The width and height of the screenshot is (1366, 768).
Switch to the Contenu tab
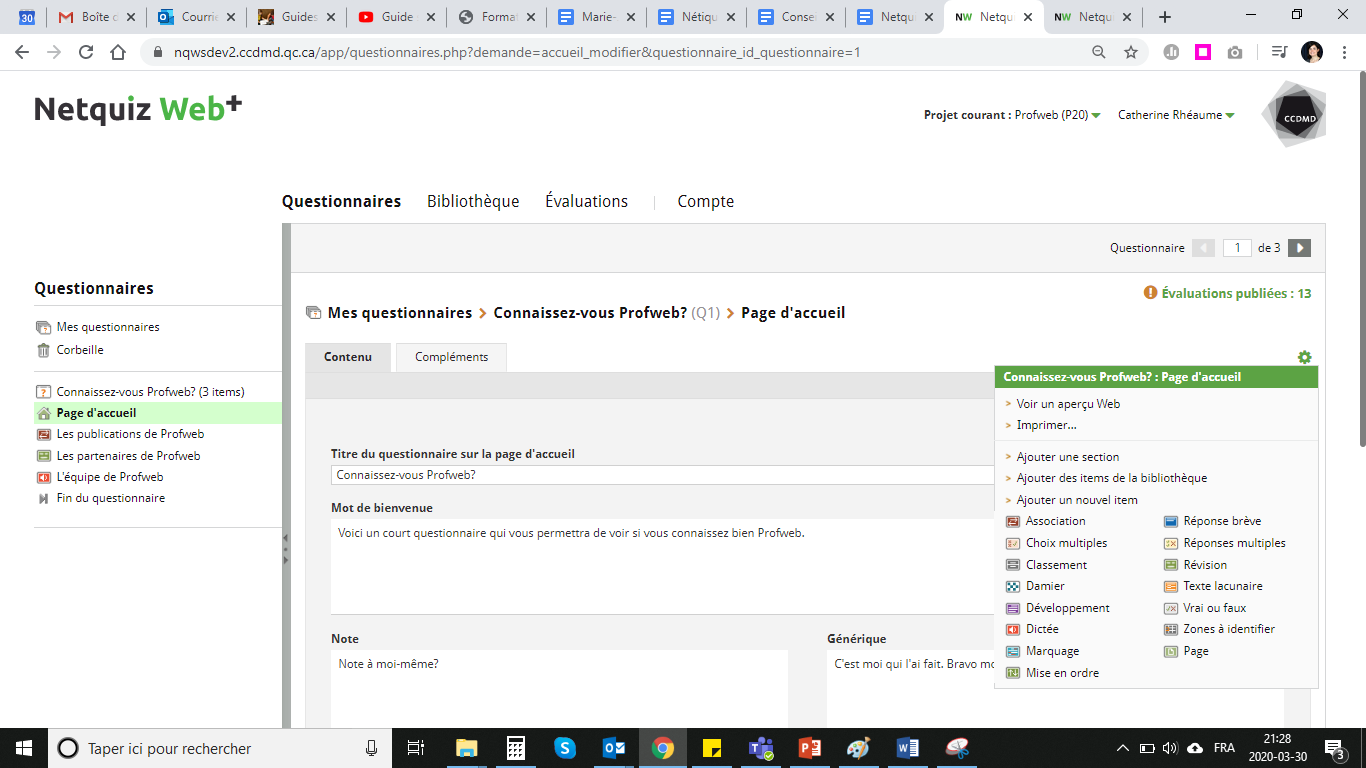point(348,357)
